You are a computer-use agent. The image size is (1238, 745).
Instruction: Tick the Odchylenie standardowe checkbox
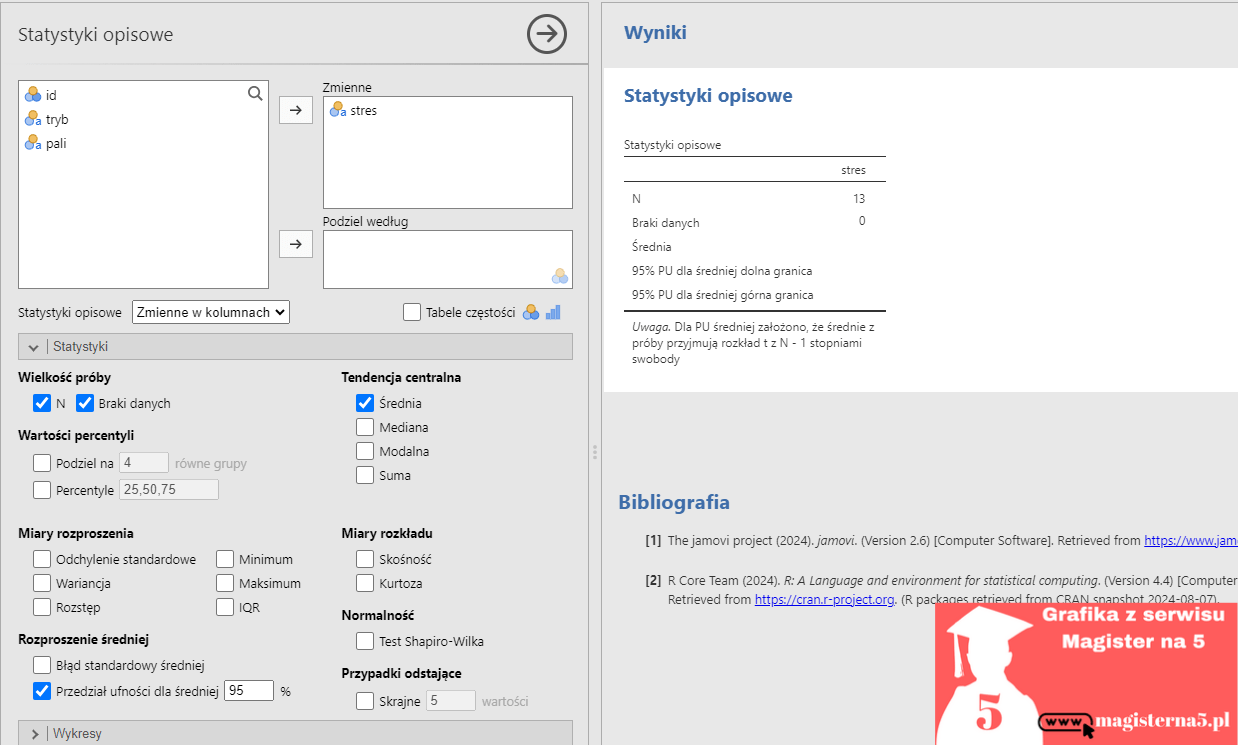click(42, 559)
